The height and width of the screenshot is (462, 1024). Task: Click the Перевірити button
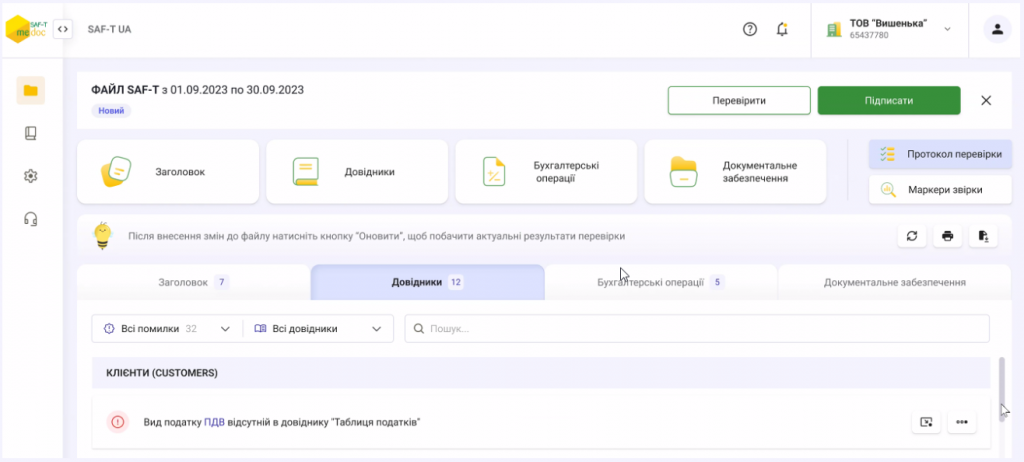point(739,101)
